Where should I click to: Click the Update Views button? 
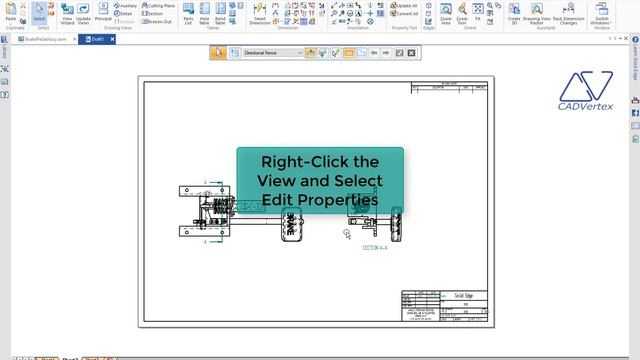[x=83, y=13]
